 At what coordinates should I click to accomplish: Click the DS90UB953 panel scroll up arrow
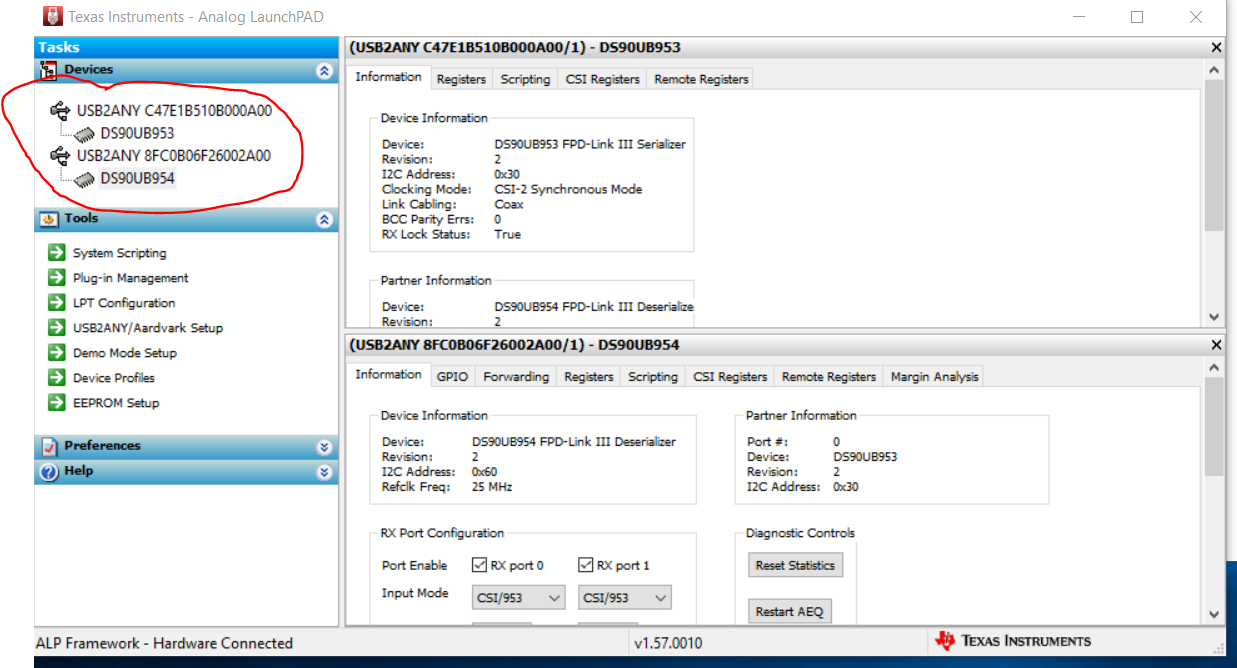(1214, 71)
